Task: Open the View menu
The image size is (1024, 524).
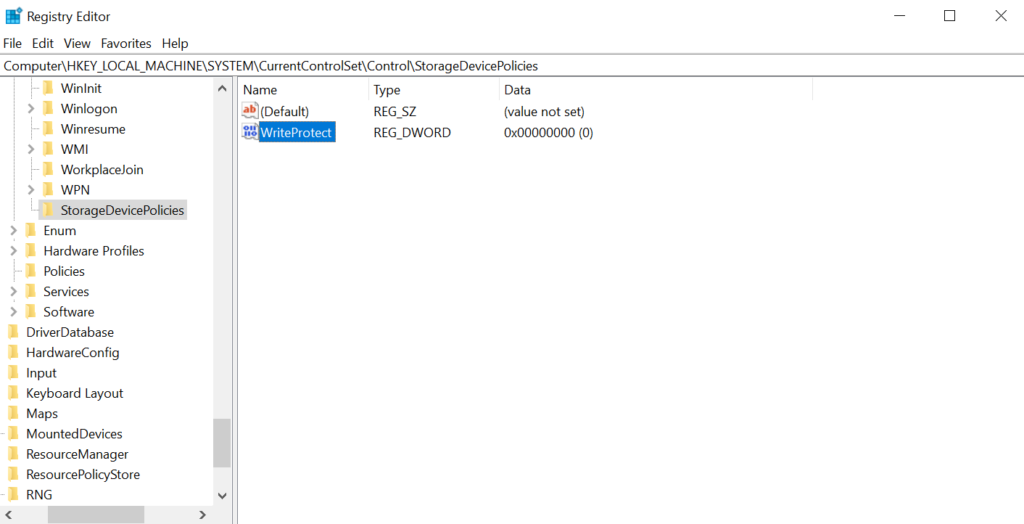Action: (77, 43)
